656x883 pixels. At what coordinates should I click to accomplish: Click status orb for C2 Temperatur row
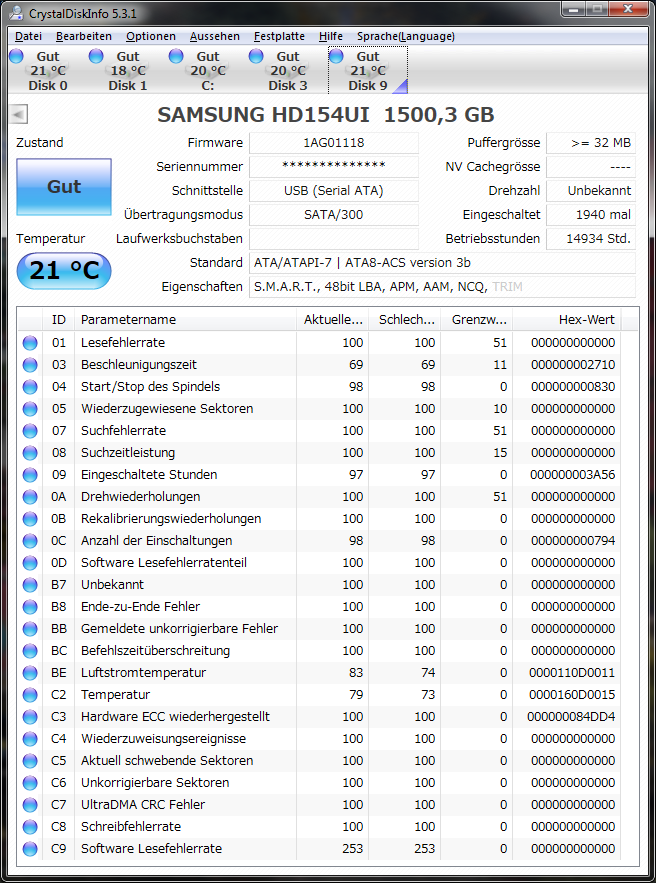click(30, 694)
